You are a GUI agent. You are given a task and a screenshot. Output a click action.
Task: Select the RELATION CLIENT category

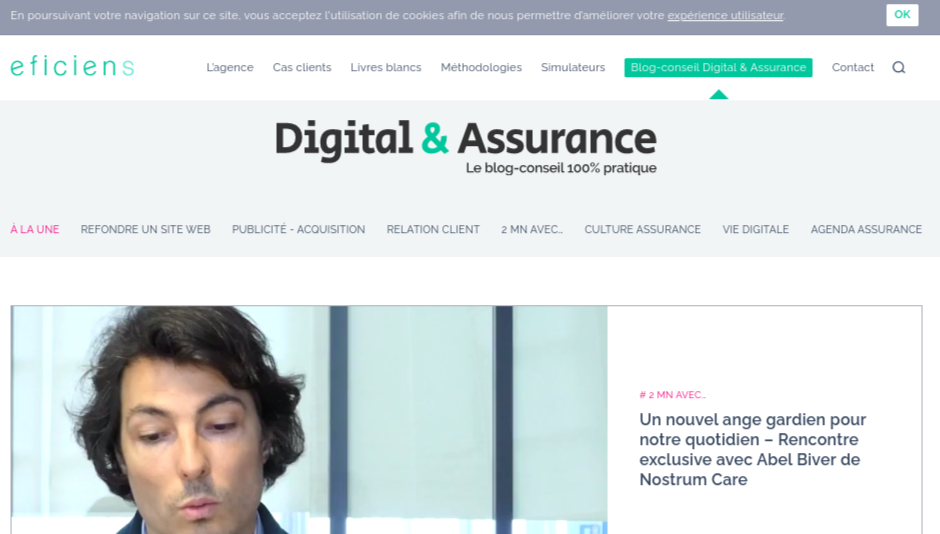[433, 230]
